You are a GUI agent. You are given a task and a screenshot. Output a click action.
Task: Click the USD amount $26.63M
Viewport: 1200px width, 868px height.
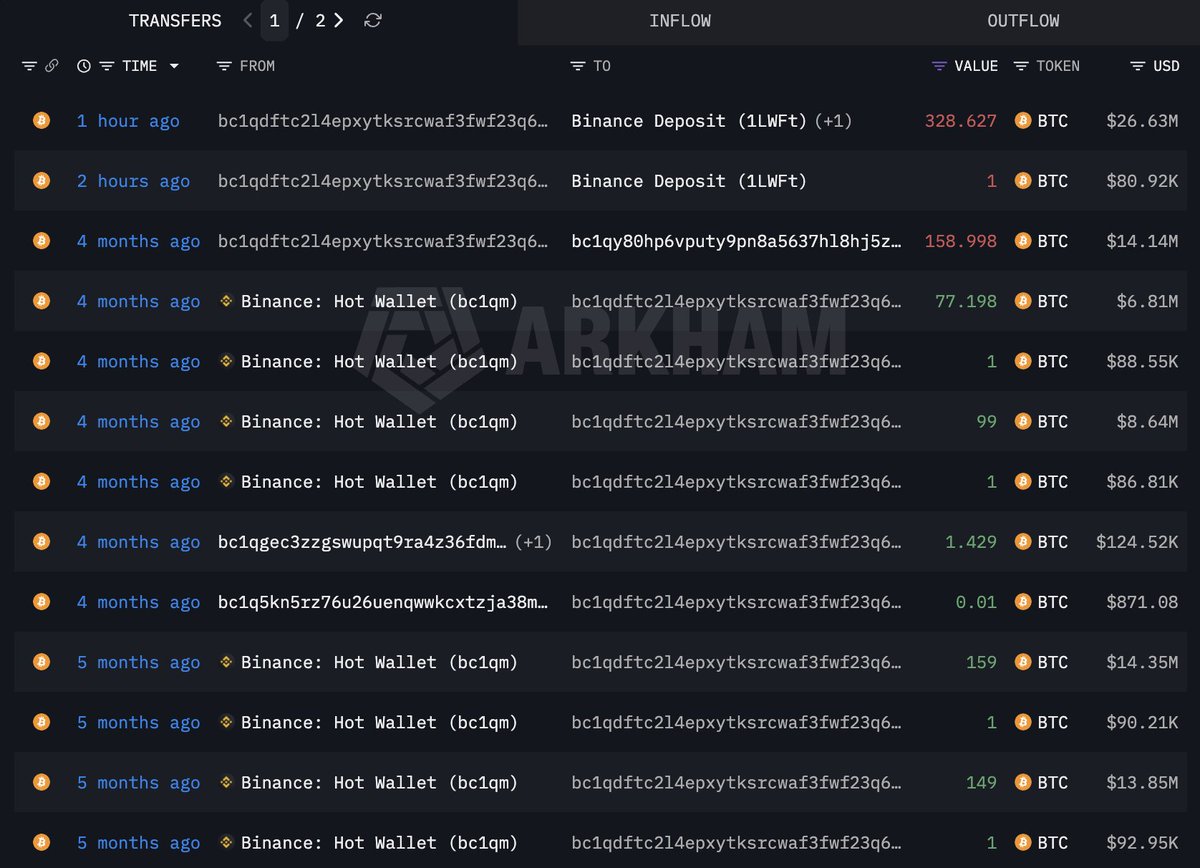(1142, 121)
